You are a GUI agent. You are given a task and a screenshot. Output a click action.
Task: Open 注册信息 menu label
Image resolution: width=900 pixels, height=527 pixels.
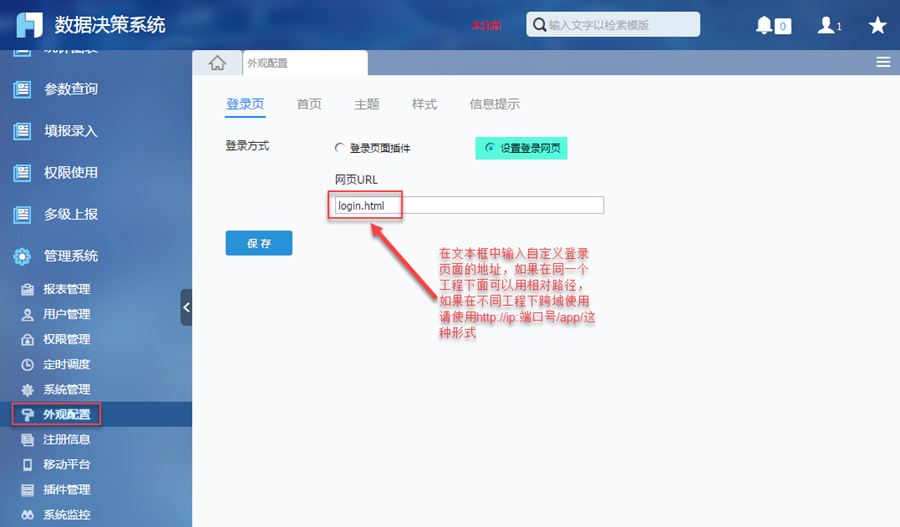[67, 440]
